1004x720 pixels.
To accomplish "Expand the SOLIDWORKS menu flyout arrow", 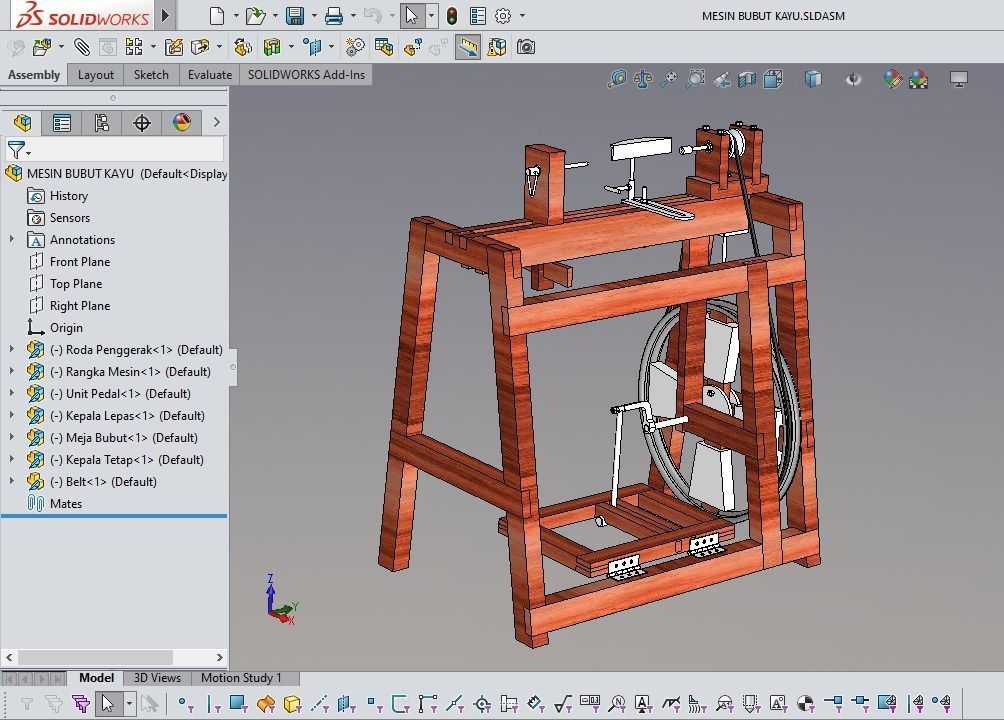I will click(165, 15).
